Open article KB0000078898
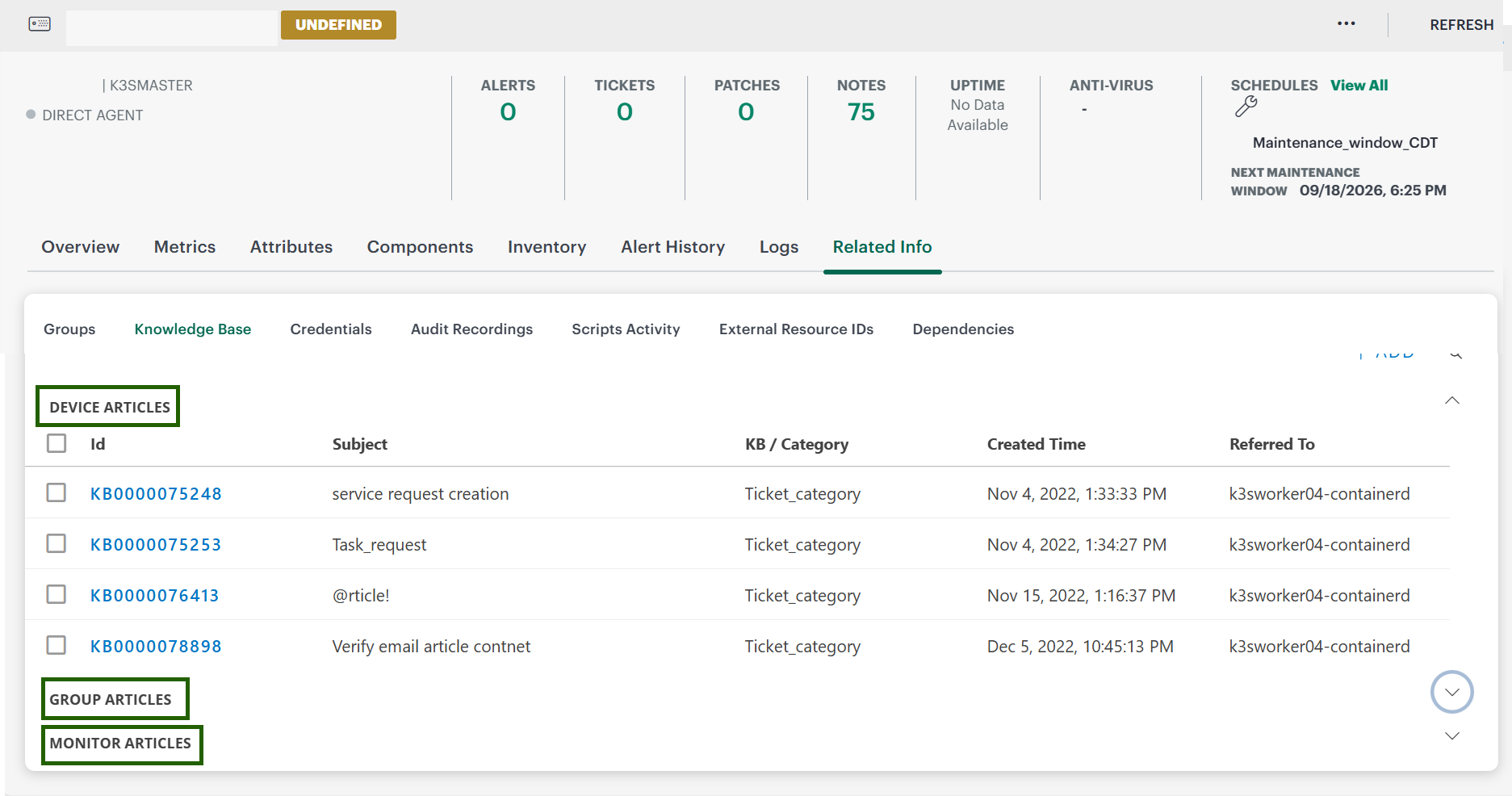This screenshot has width=1512, height=796. (x=156, y=647)
